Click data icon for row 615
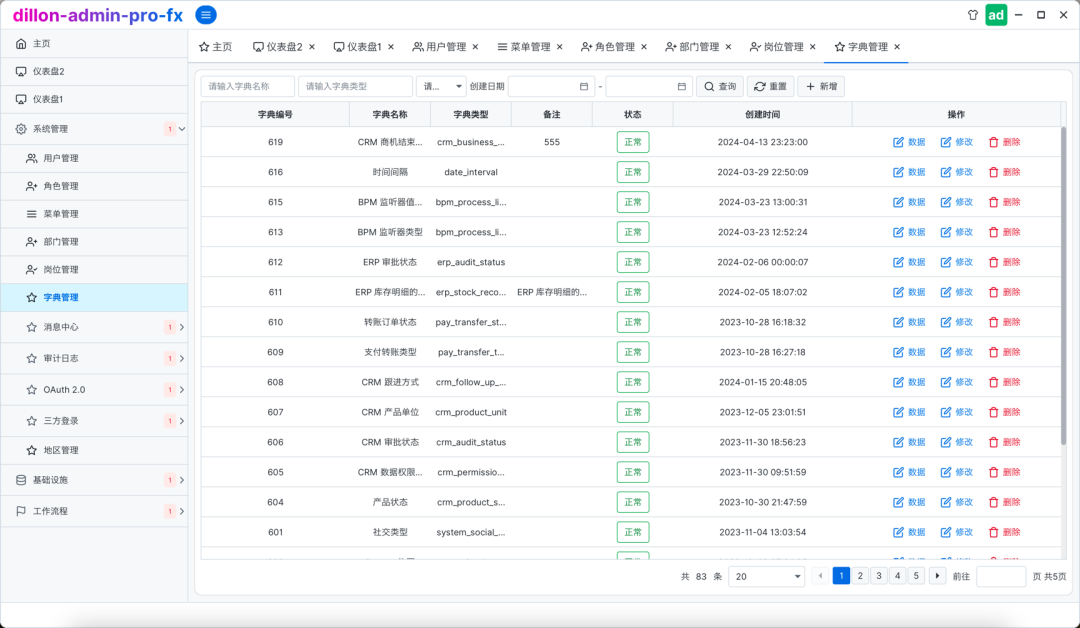 coord(898,202)
